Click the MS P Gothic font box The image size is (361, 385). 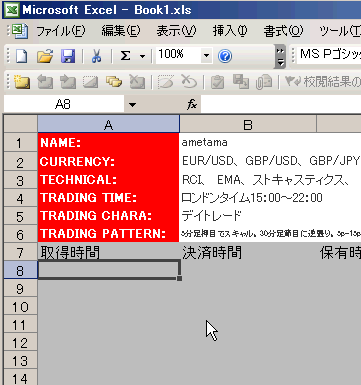pyautogui.click(x=330, y=55)
